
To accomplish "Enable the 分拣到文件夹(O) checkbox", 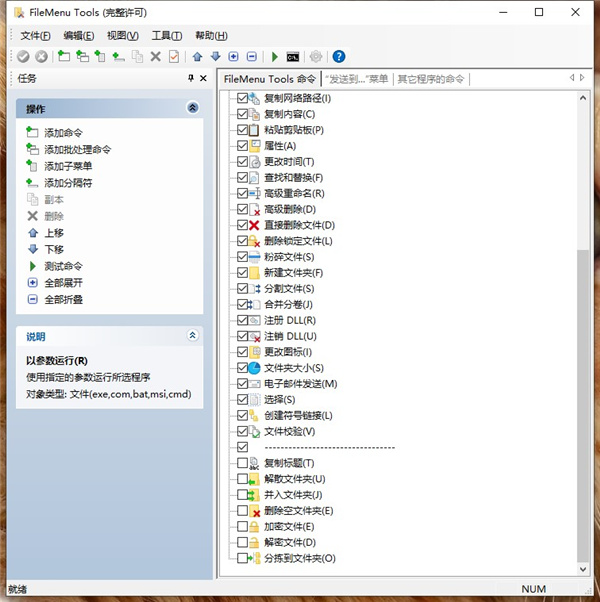I will click(242, 558).
